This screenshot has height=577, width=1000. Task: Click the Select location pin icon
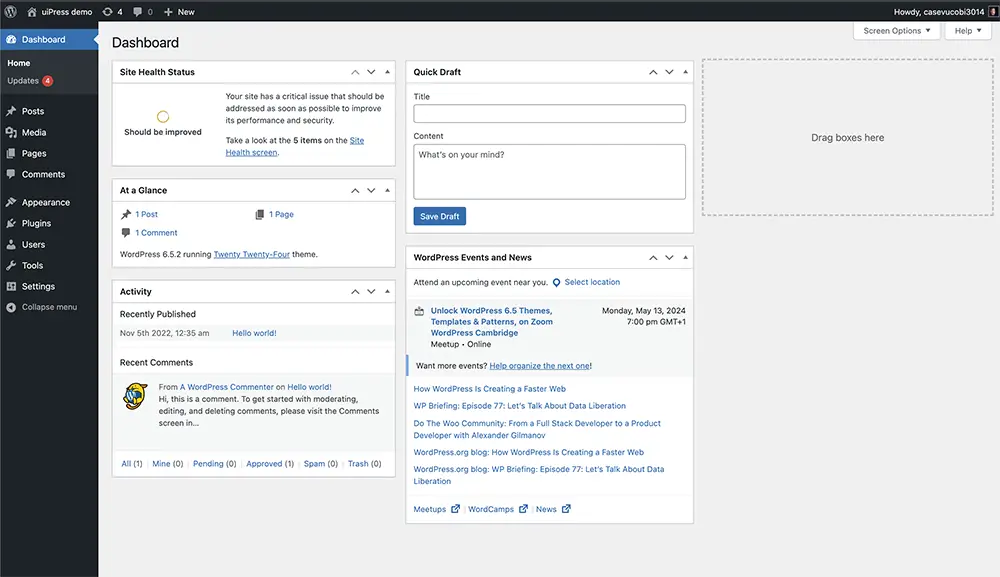557,282
